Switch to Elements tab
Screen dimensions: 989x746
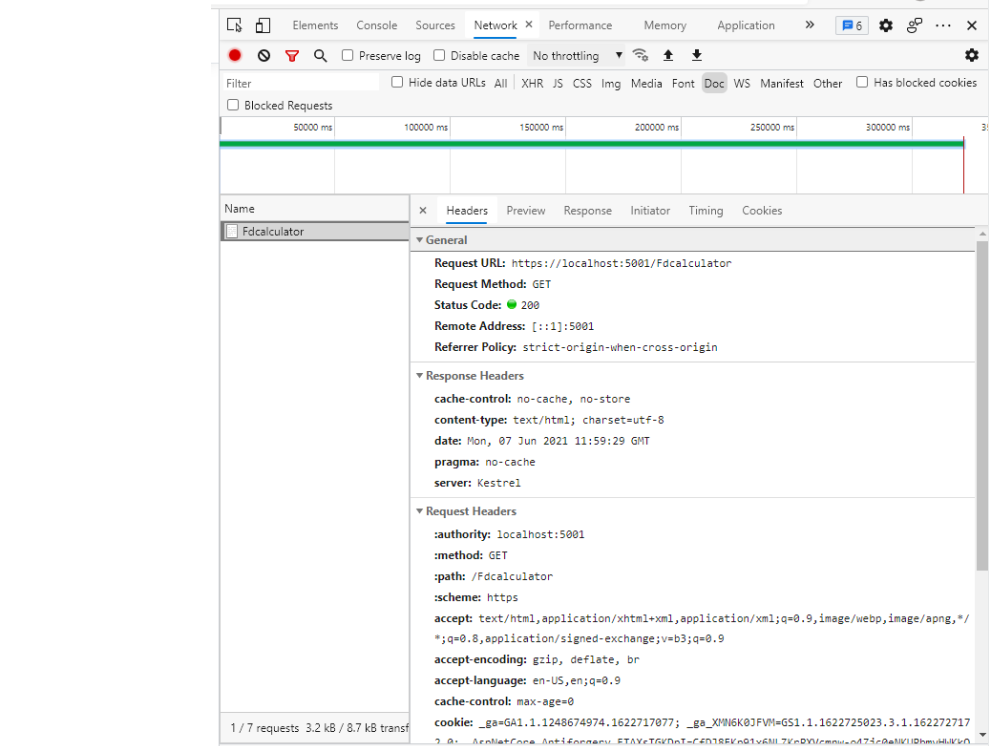315,25
